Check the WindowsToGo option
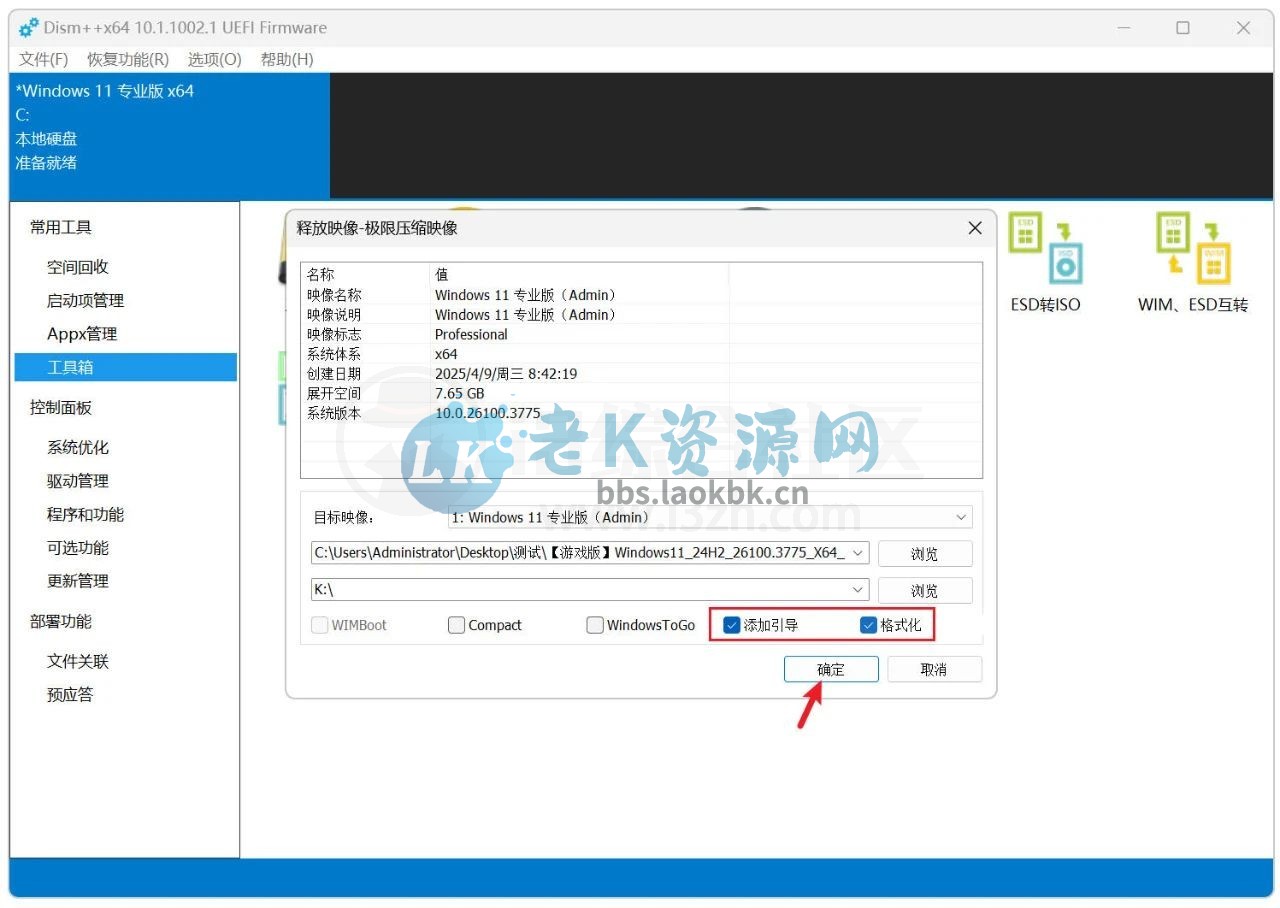 pyautogui.click(x=595, y=625)
